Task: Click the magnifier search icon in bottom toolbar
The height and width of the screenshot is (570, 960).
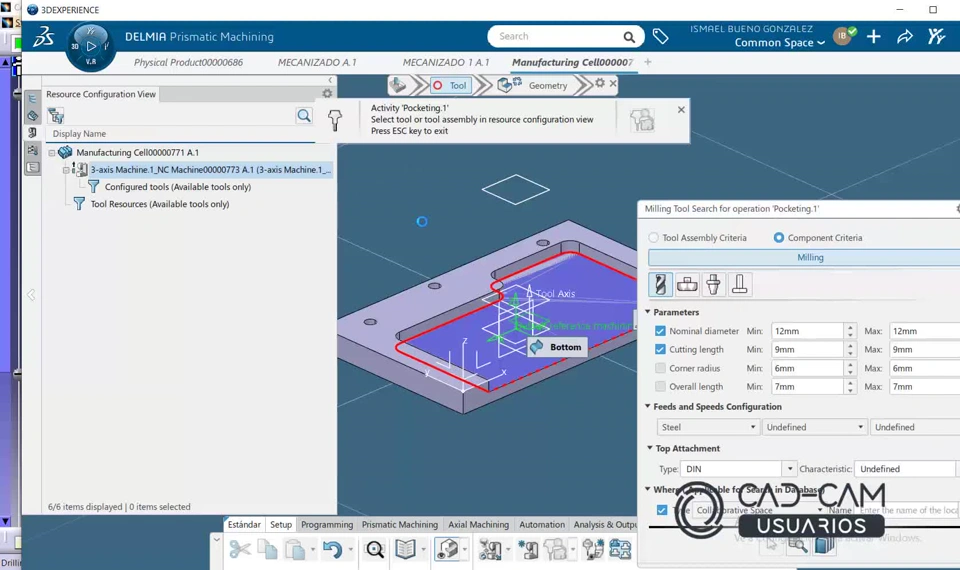Action: (x=375, y=549)
